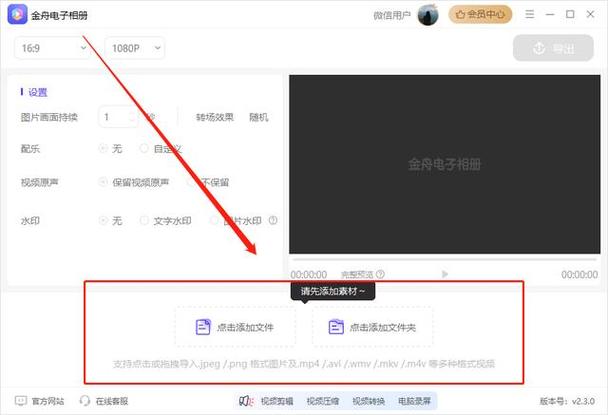Click the megaphone promotion icon
Image resolution: width=608 pixels, height=415 pixels.
point(246,401)
